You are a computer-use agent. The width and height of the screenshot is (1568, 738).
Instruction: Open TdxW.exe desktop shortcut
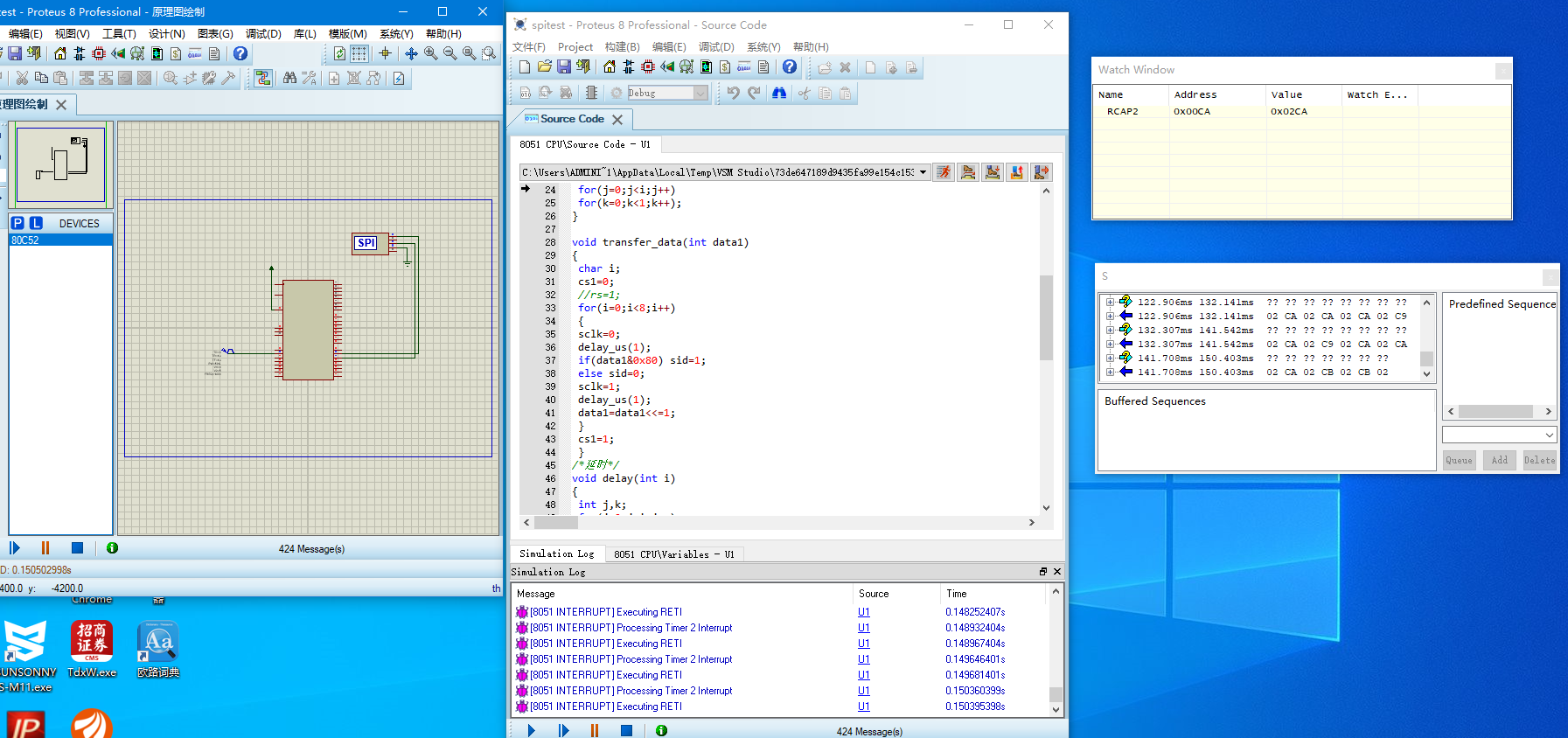pyautogui.click(x=91, y=649)
